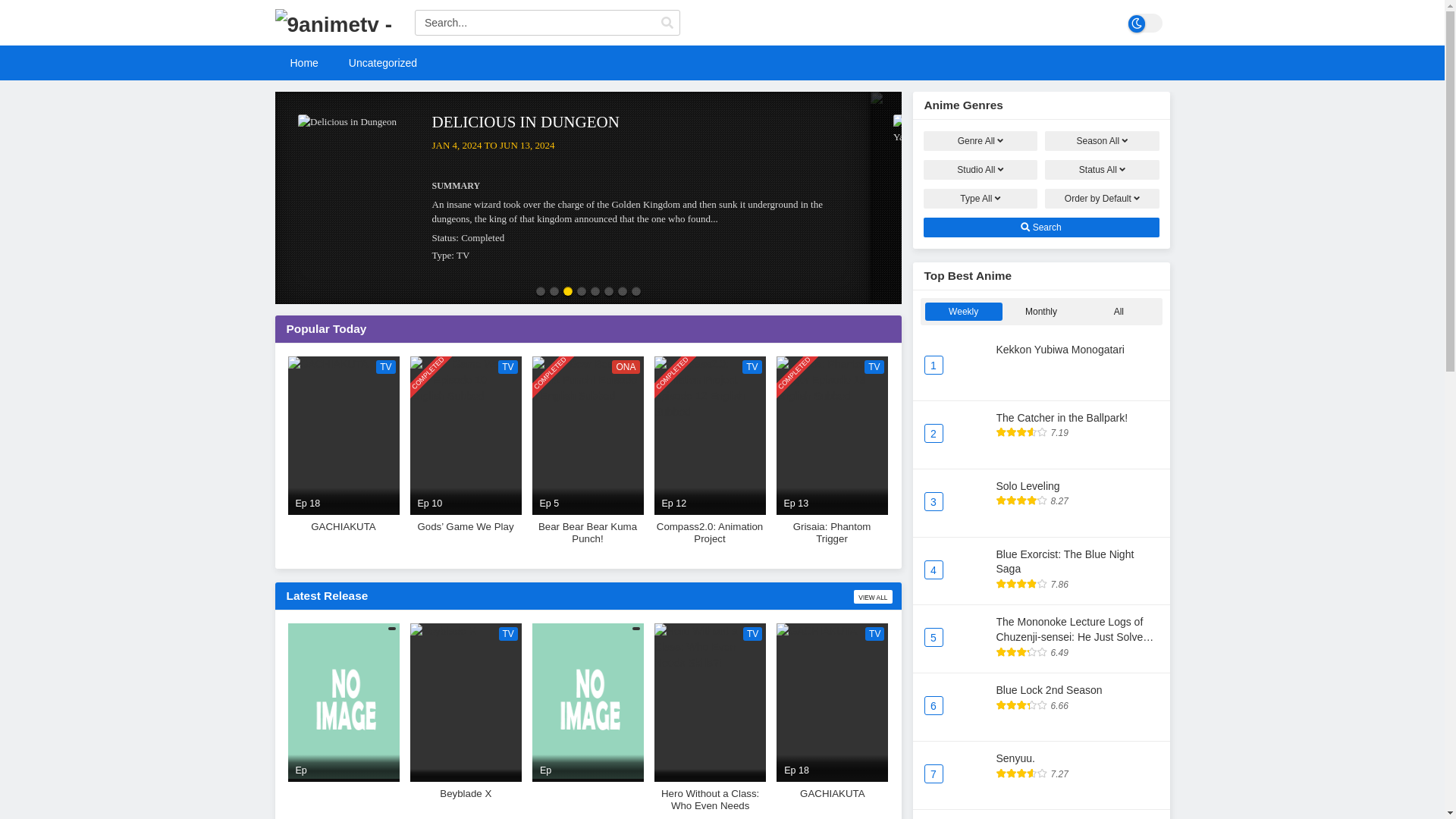Select the third carousel slide dot
Screen dimensions: 1456x819
coord(568,291)
